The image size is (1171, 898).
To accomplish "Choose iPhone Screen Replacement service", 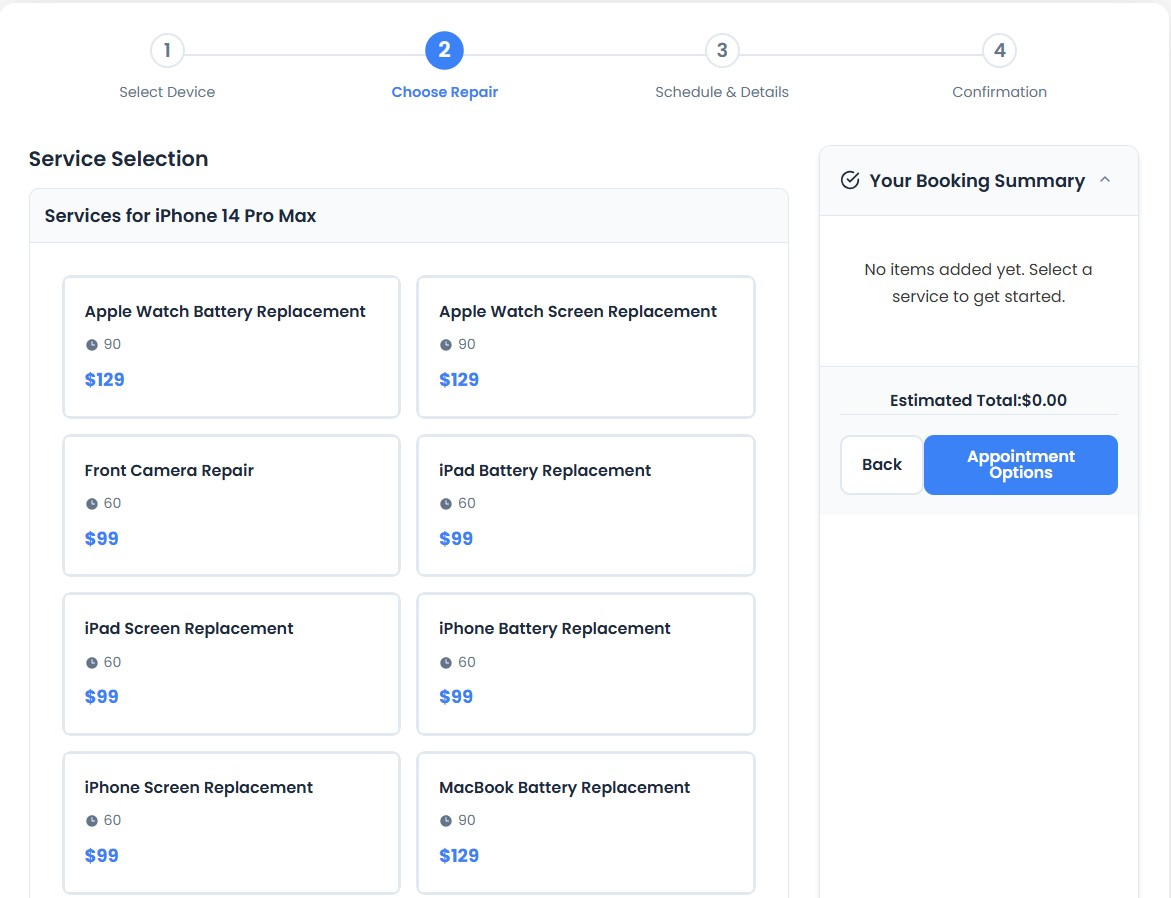I will (x=232, y=823).
